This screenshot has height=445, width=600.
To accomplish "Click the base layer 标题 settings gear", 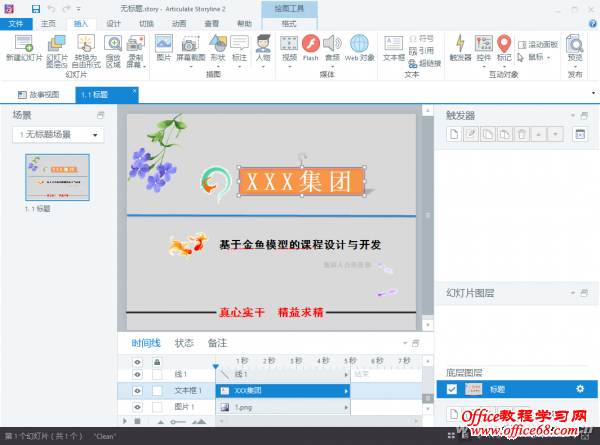I will pyautogui.click(x=580, y=389).
